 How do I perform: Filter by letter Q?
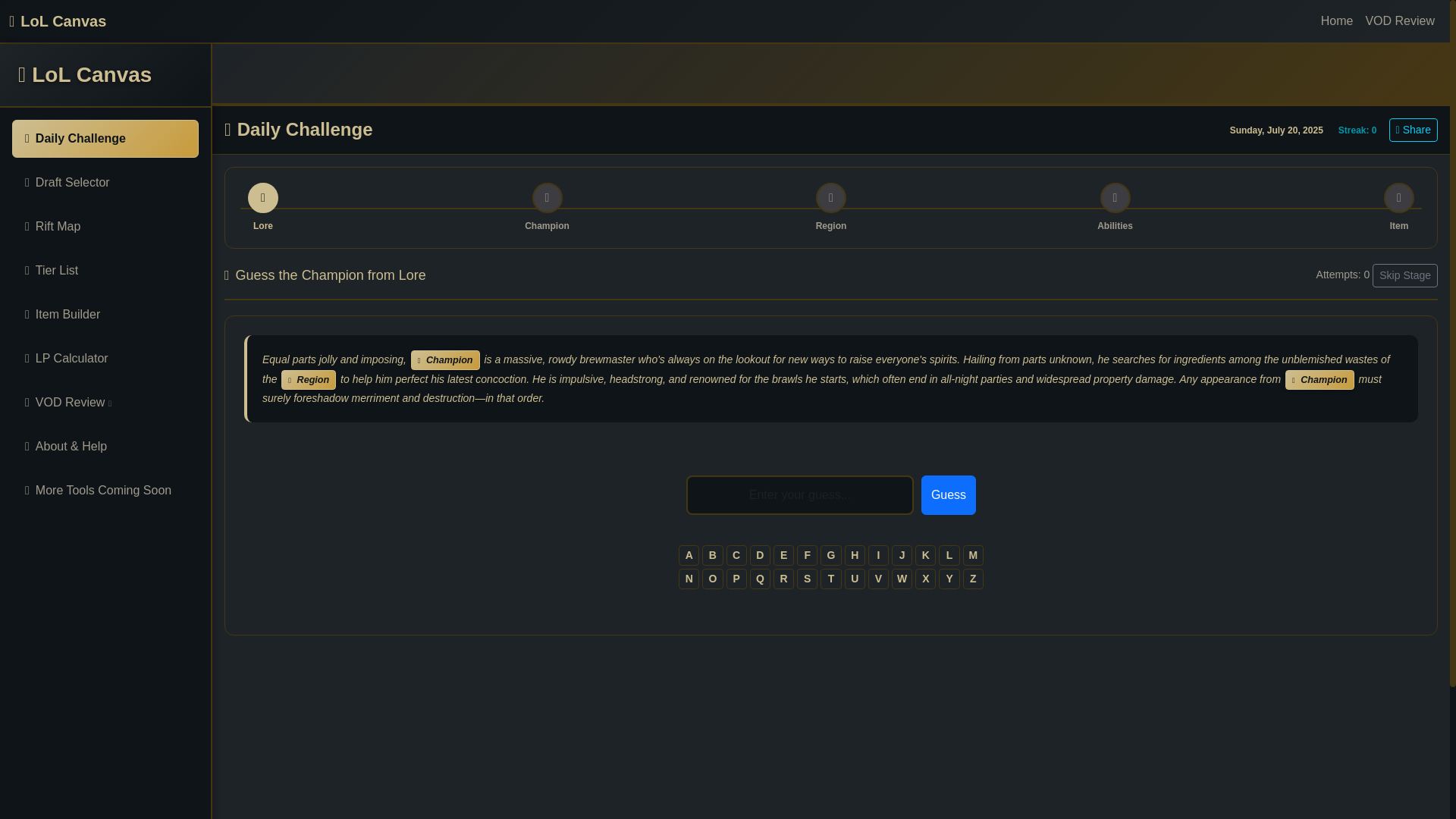(x=760, y=579)
